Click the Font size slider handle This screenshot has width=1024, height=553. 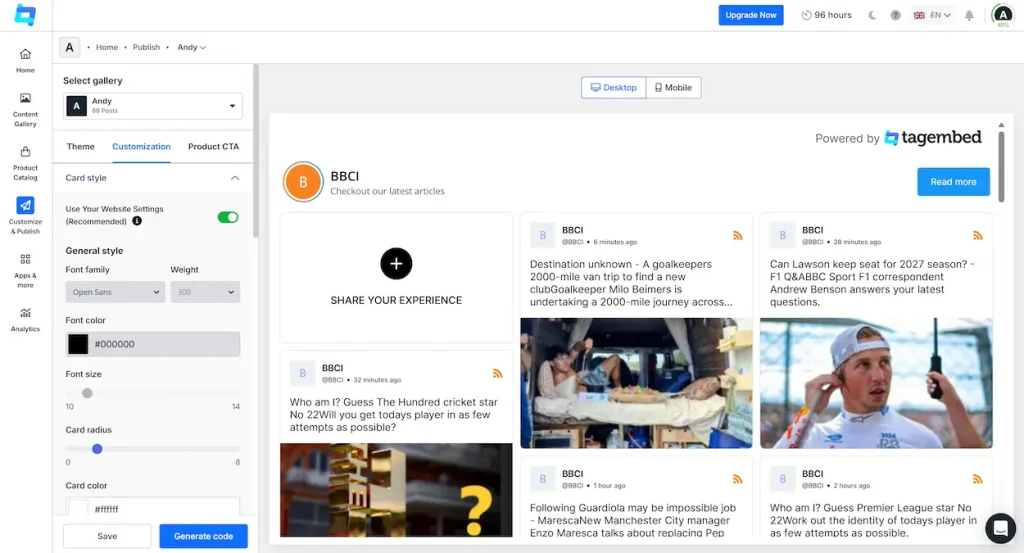(87, 393)
